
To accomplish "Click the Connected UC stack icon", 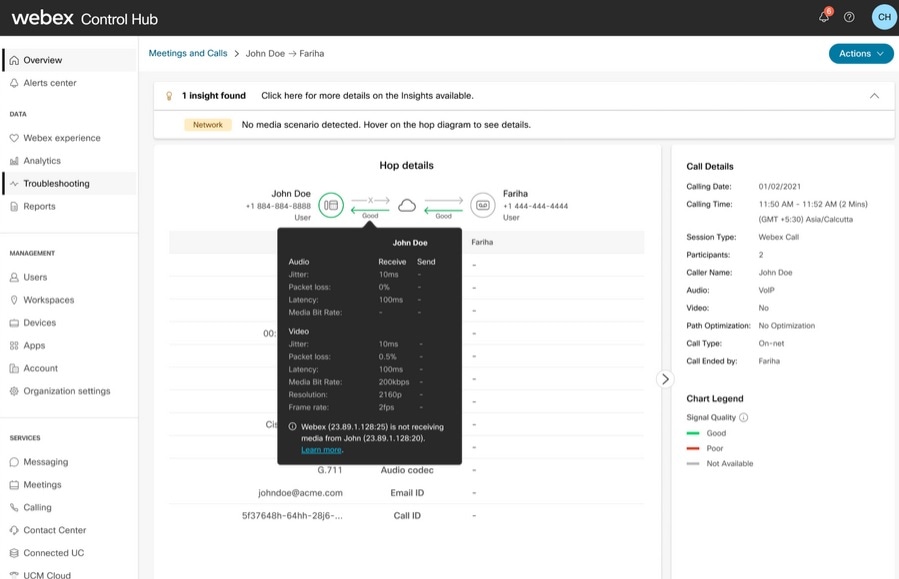I will [14, 553].
